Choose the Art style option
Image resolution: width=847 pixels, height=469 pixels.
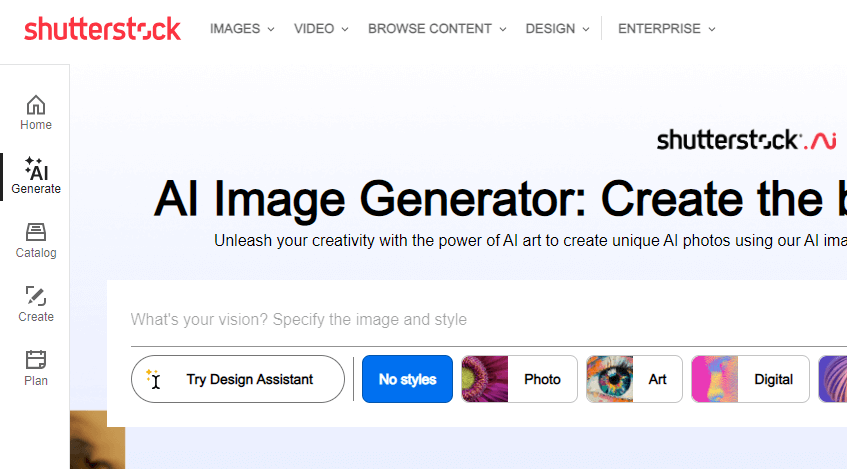pos(634,379)
